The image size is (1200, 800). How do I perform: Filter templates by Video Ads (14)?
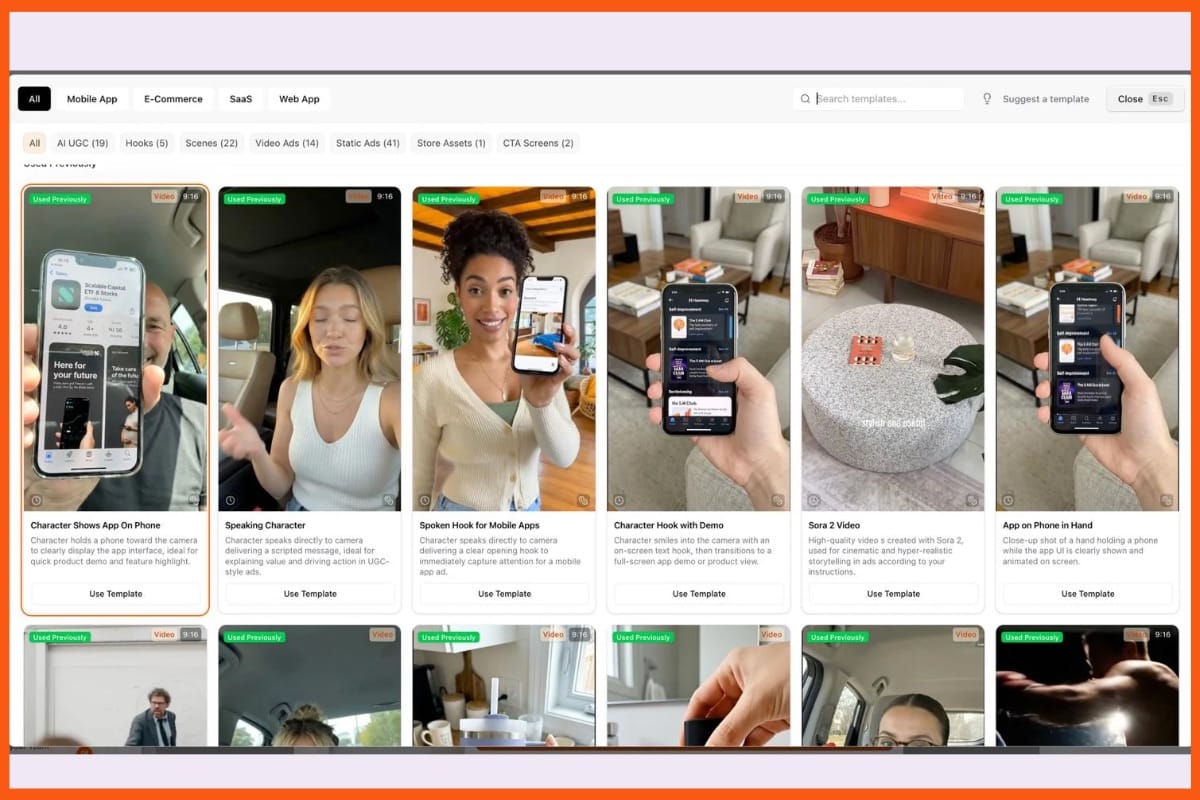tap(287, 143)
